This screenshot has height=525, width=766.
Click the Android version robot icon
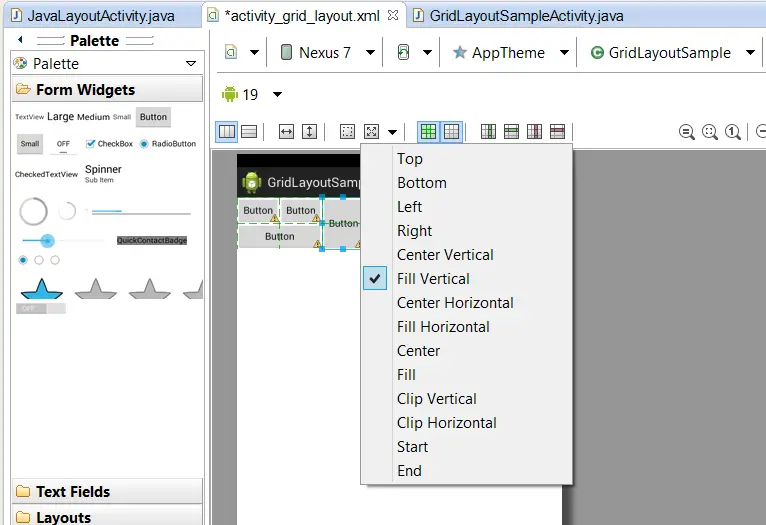coord(230,94)
